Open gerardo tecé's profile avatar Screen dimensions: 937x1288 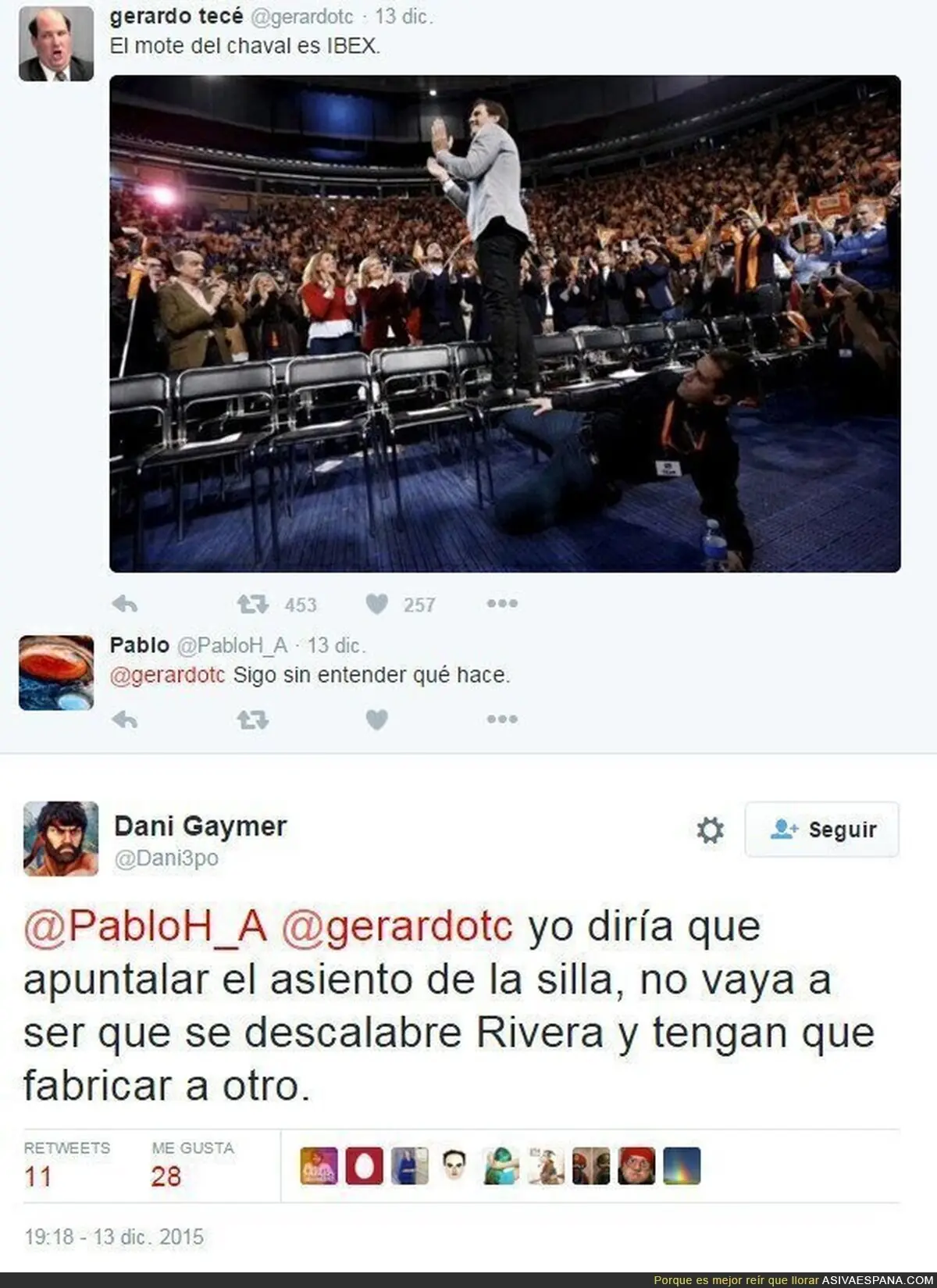[56, 44]
